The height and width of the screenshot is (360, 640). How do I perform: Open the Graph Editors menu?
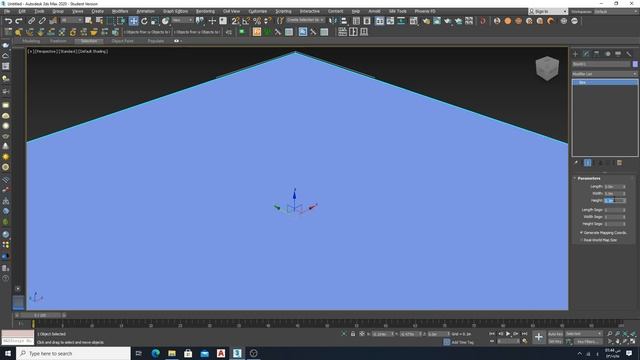click(x=175, y=11)
